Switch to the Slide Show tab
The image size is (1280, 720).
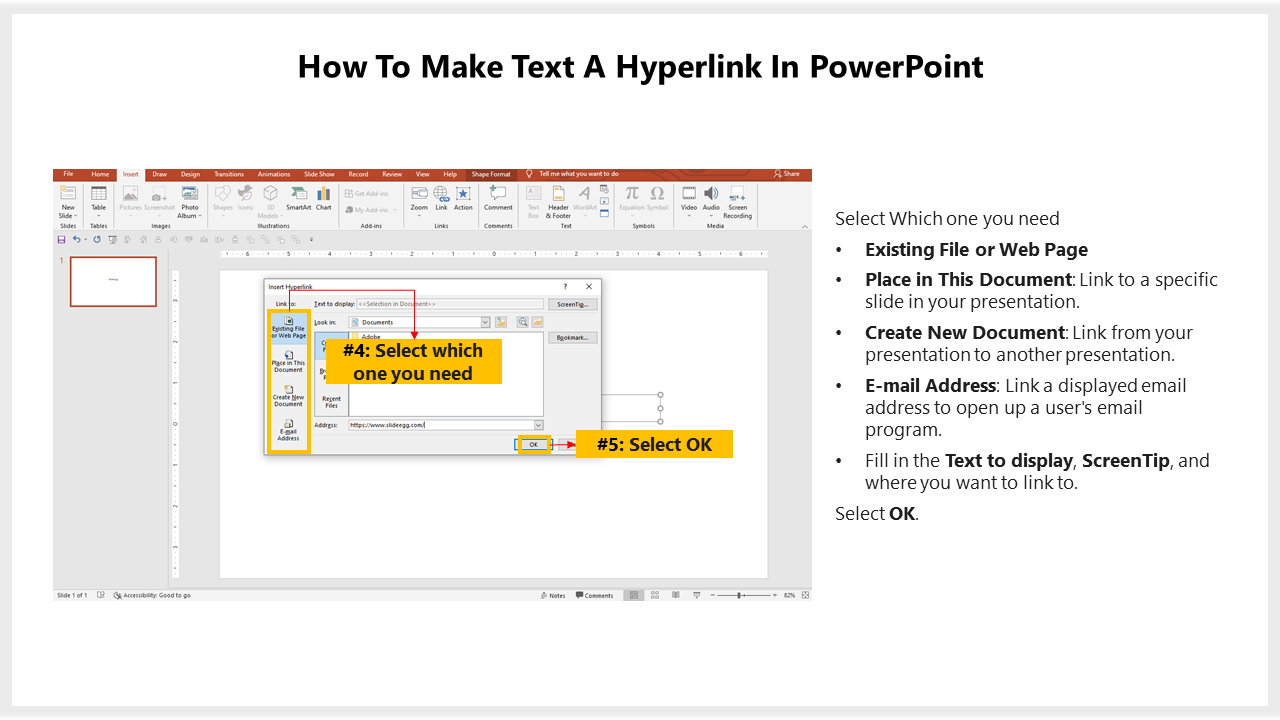coord(320,174)
